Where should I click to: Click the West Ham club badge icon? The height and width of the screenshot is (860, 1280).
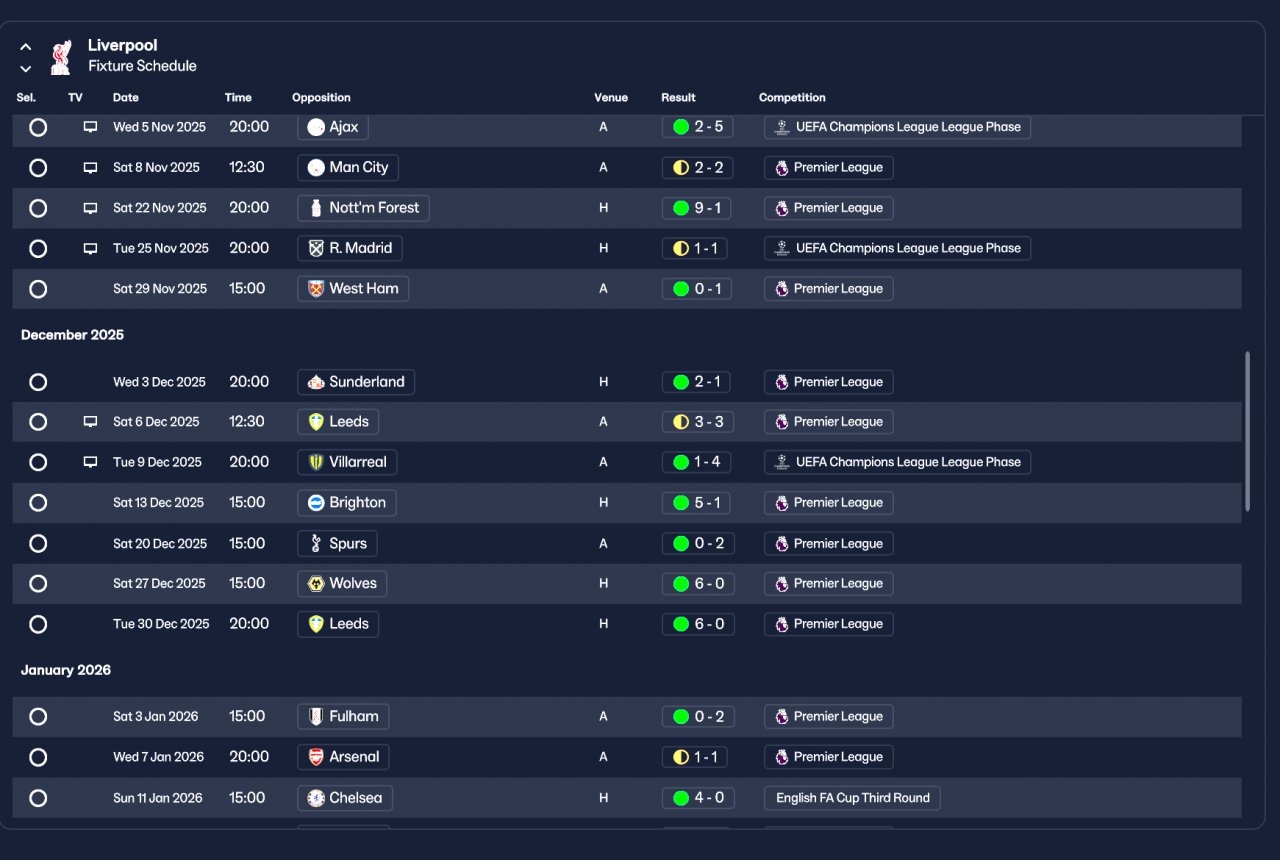coord(316,288)
